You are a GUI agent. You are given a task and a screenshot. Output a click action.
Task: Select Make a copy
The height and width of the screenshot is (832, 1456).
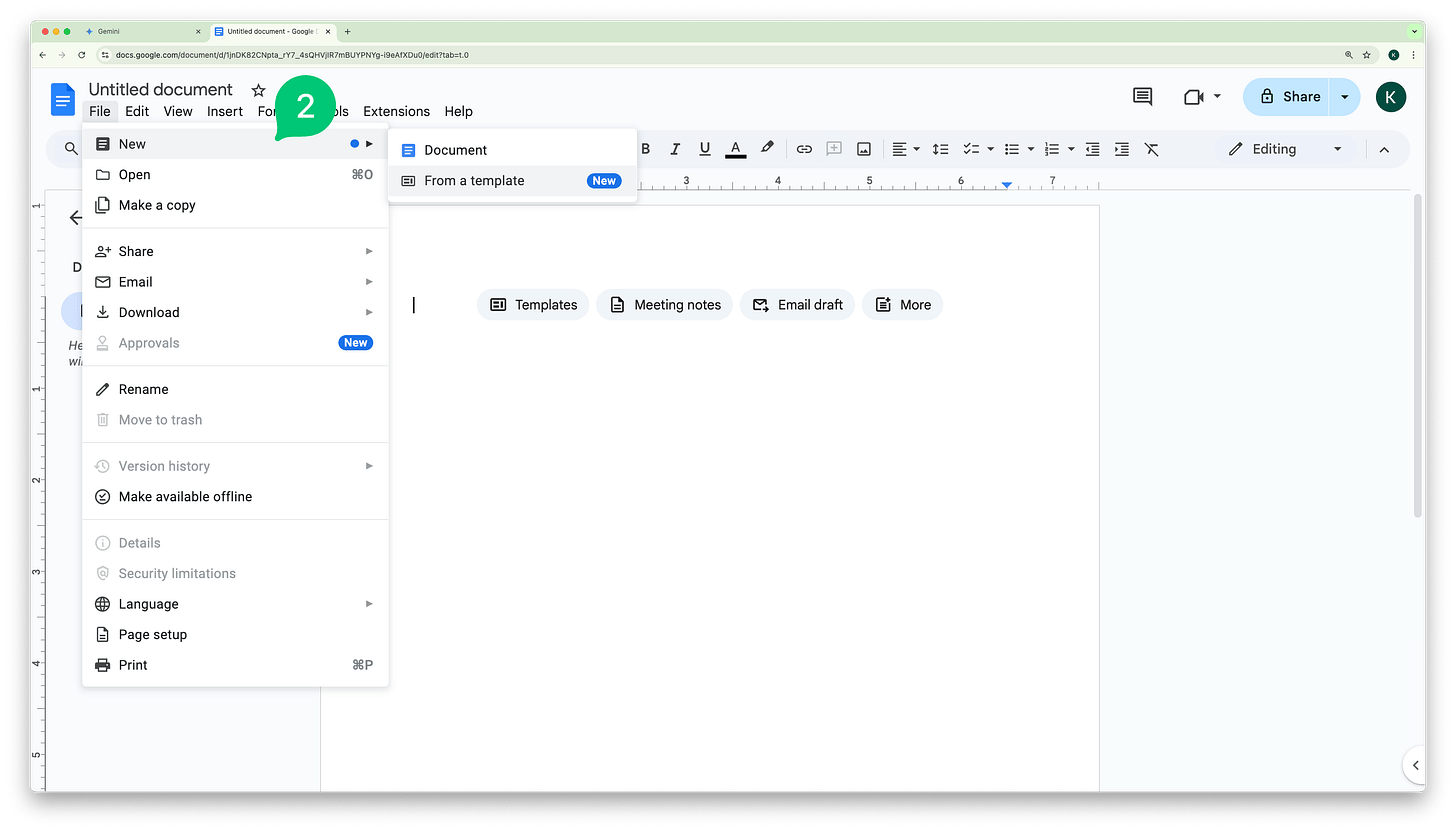point(235,205)
